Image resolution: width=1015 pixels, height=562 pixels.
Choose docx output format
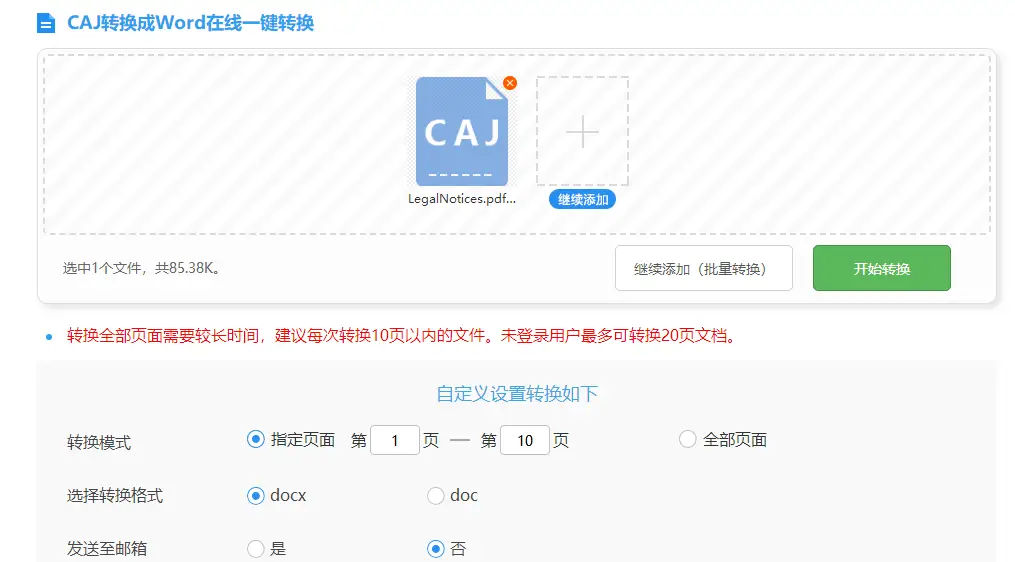256,496
